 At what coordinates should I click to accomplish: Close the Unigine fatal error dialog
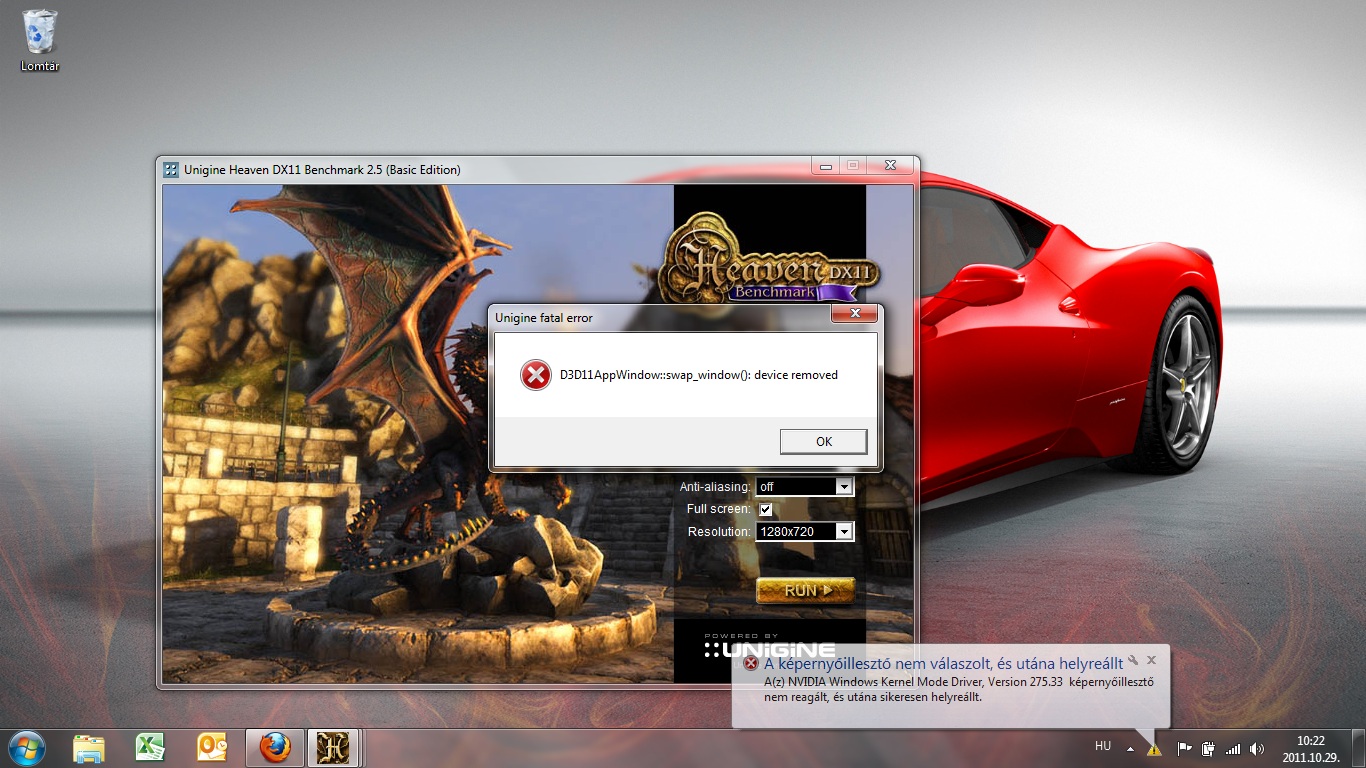[854, 314]
